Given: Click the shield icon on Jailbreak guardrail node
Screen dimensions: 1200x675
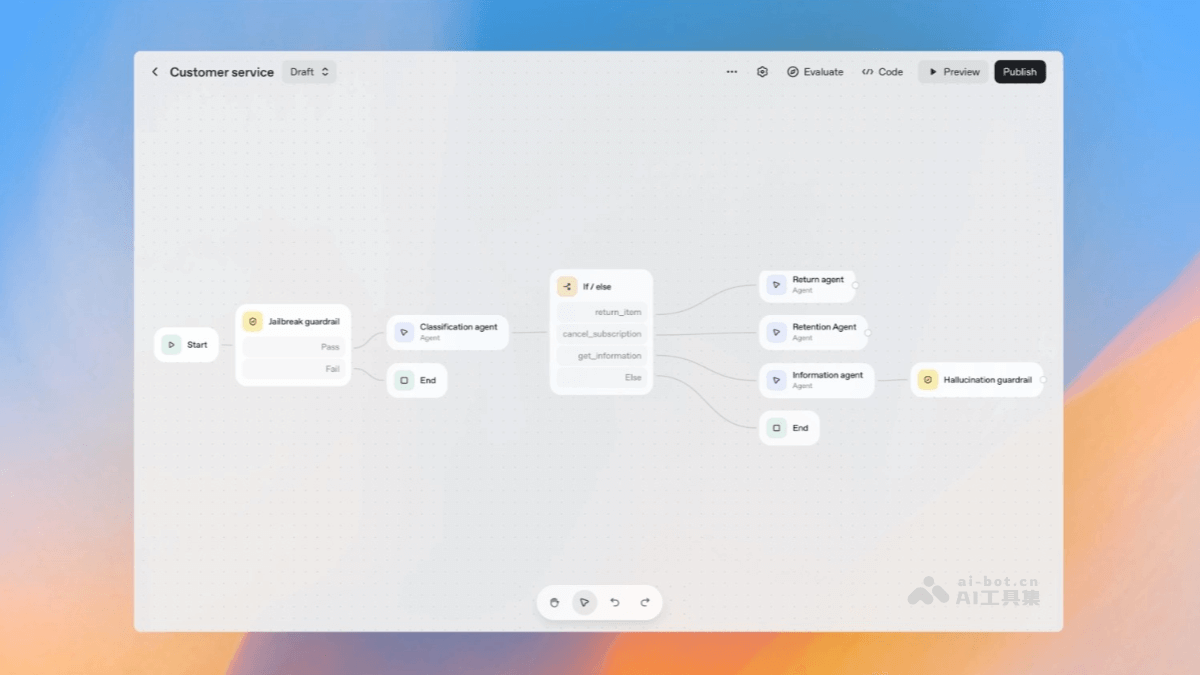Looking at the screenshot, I should click(252, 321).
